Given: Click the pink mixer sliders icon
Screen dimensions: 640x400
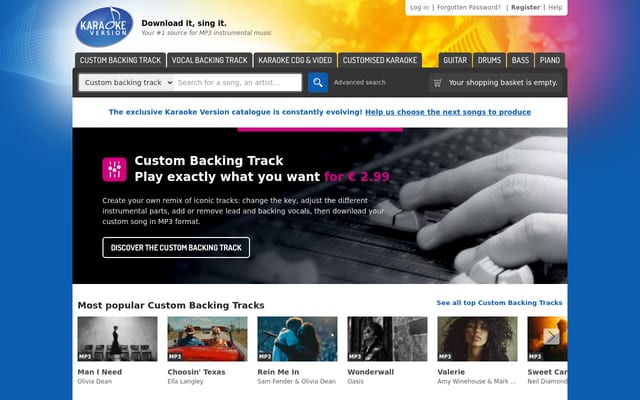Looking at the screenshot, I should (114, 169).
